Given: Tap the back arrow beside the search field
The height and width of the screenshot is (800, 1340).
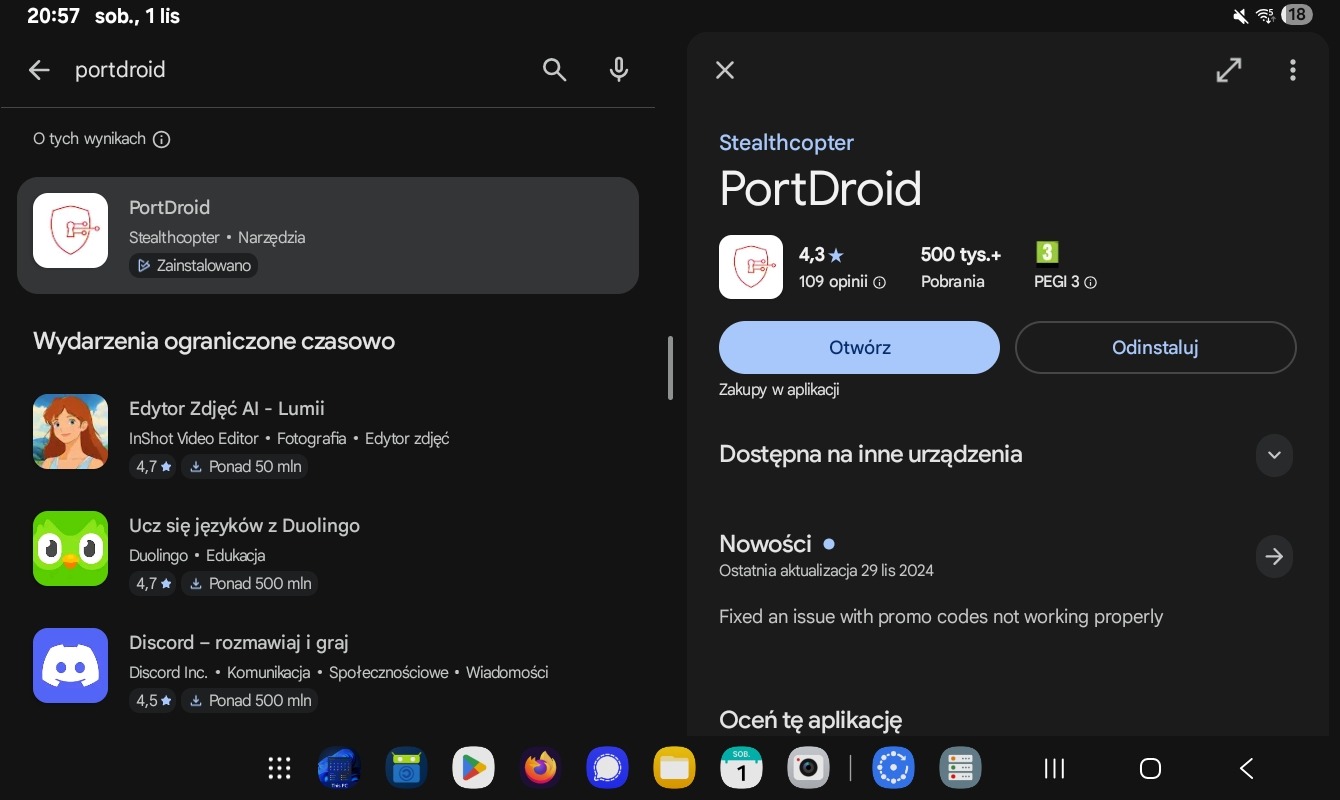Looking at the screenshot, I should click(39, 70).
